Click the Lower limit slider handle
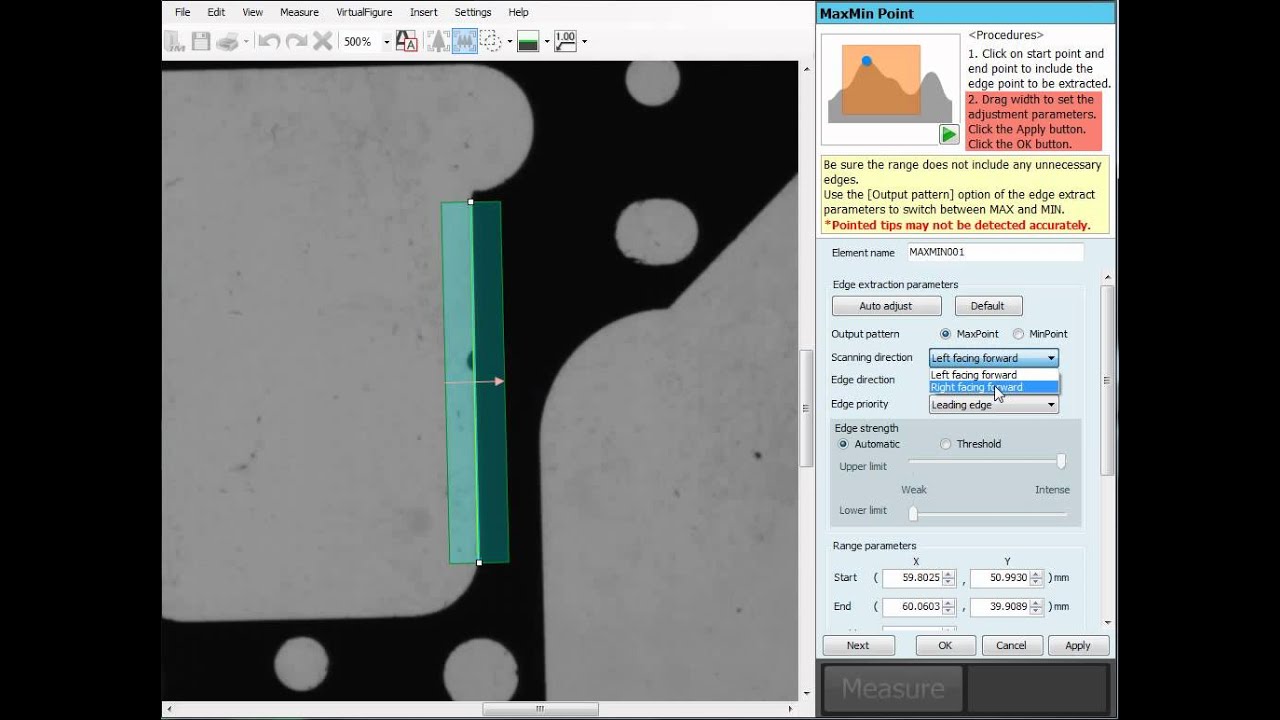The height and width of the screenshot is (720, 1280). [x=913, y=513]
